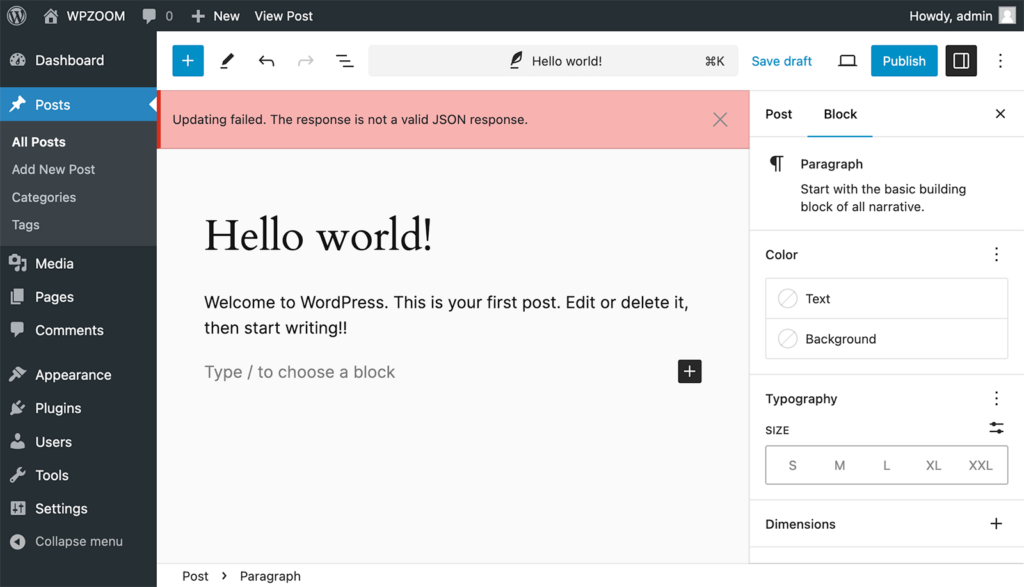Select font size M
Screen dimensions: 1024x587
click(839, 465)
